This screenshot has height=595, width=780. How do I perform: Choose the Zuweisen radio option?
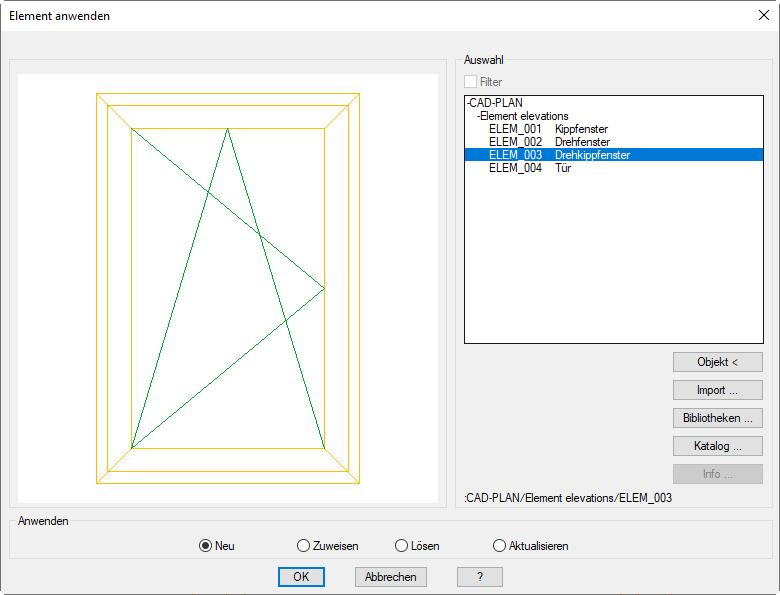point(304,546)
